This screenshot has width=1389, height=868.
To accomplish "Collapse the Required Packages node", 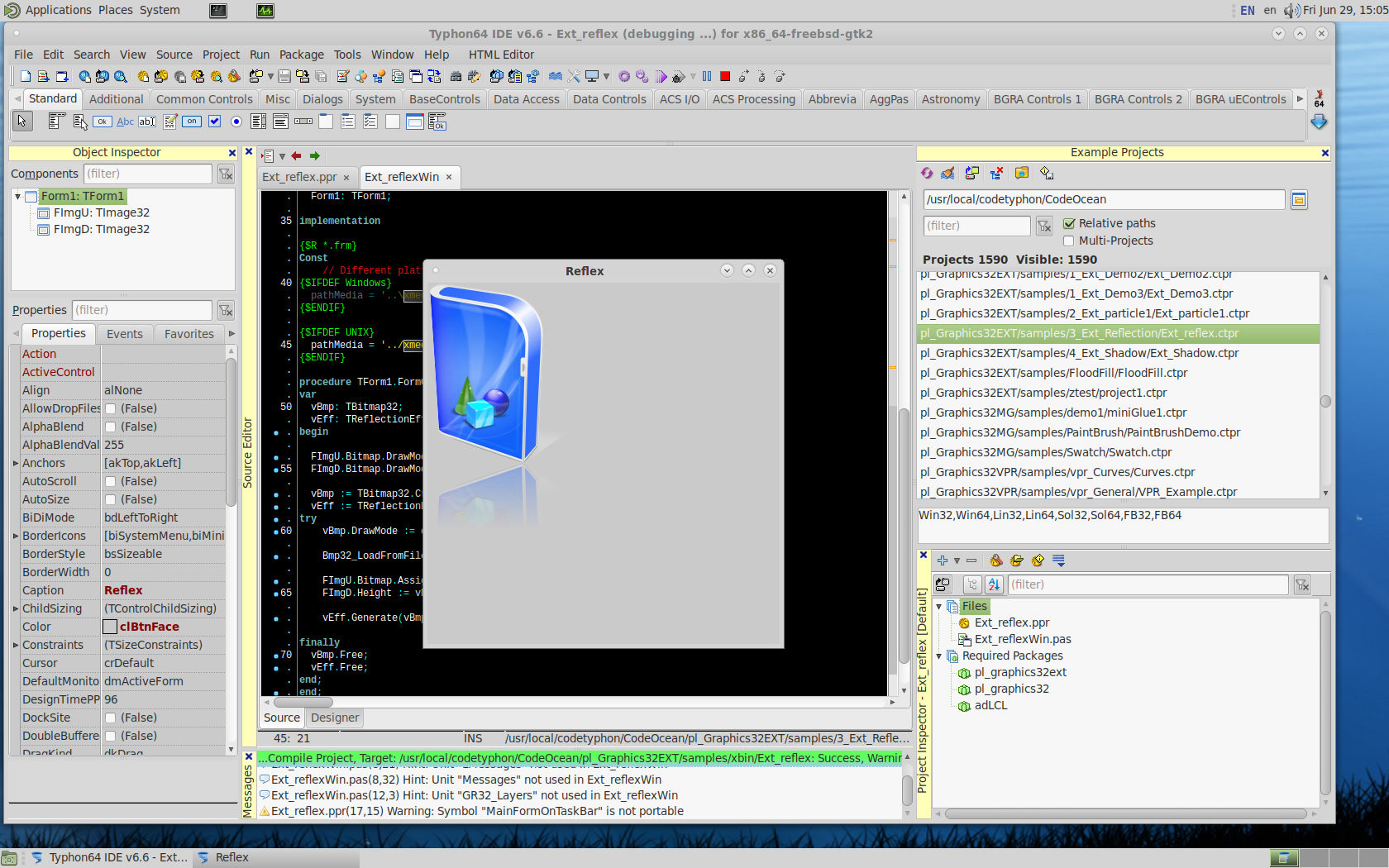I will pos(939,656).
